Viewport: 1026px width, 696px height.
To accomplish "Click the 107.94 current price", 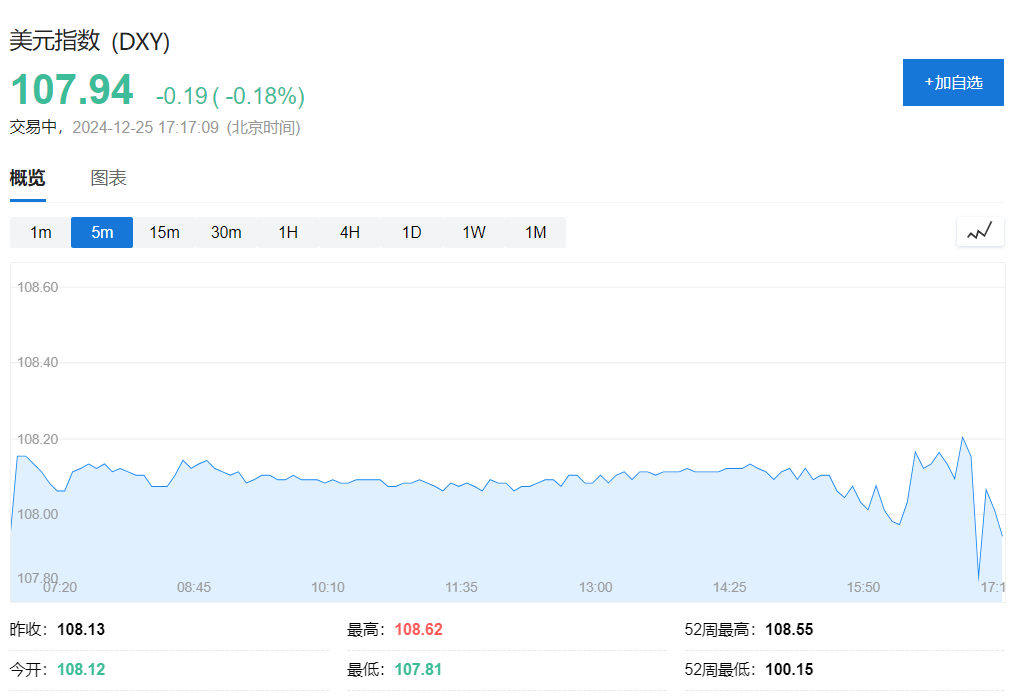I will tap(72, 91).
